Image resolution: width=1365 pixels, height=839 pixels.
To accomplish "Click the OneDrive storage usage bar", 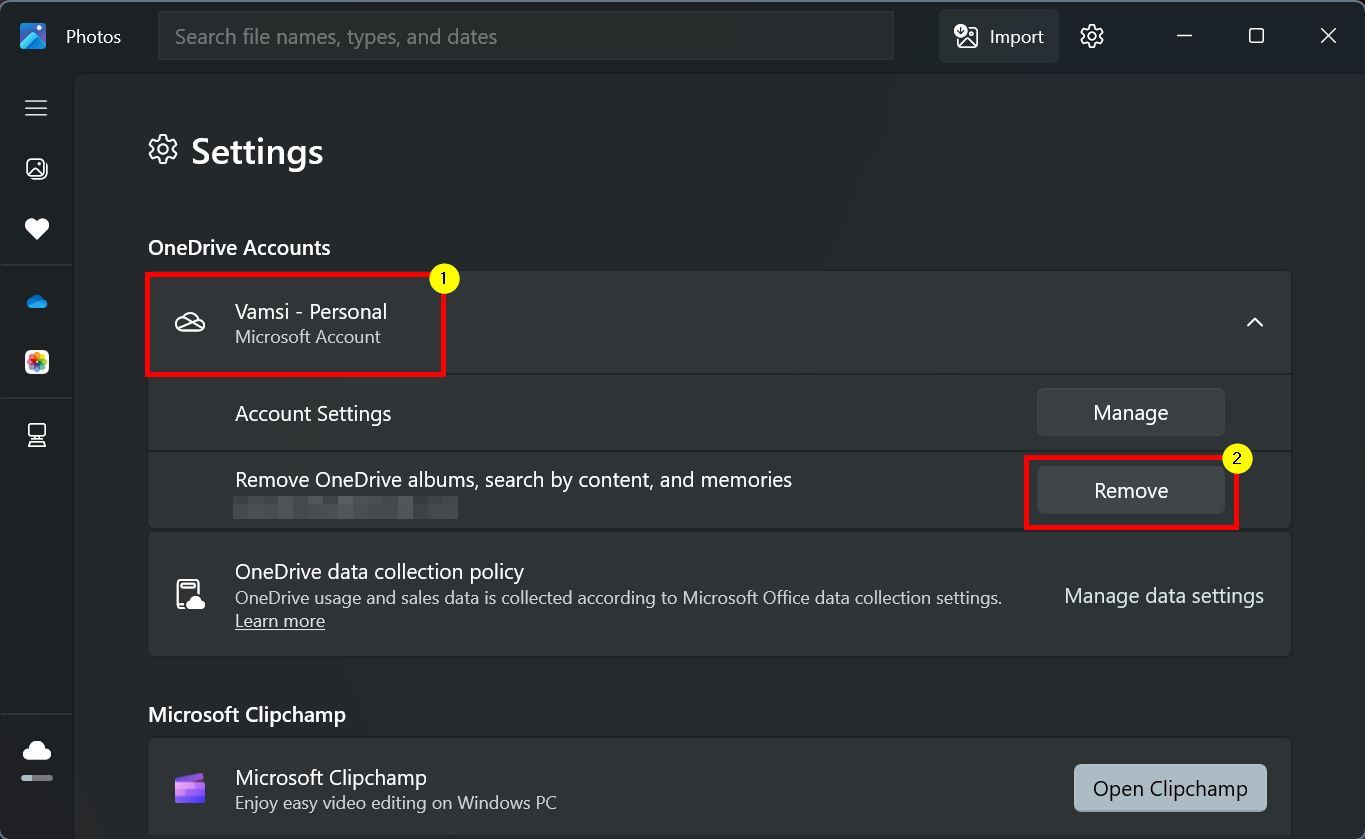I will pos(37,777).
